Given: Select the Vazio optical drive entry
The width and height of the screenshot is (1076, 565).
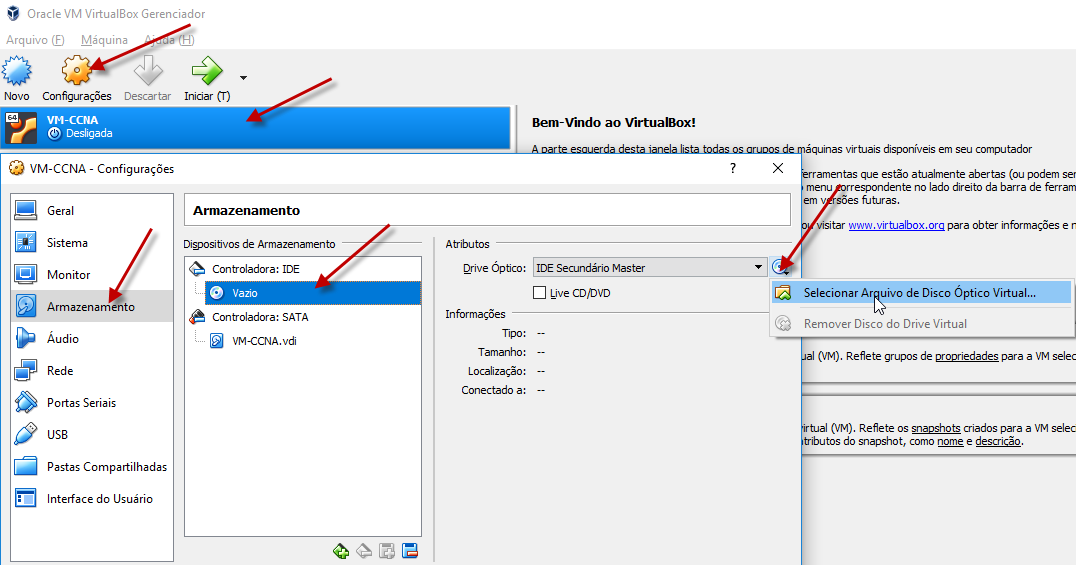Looking at the screenshot, I should tap(312, 293).
